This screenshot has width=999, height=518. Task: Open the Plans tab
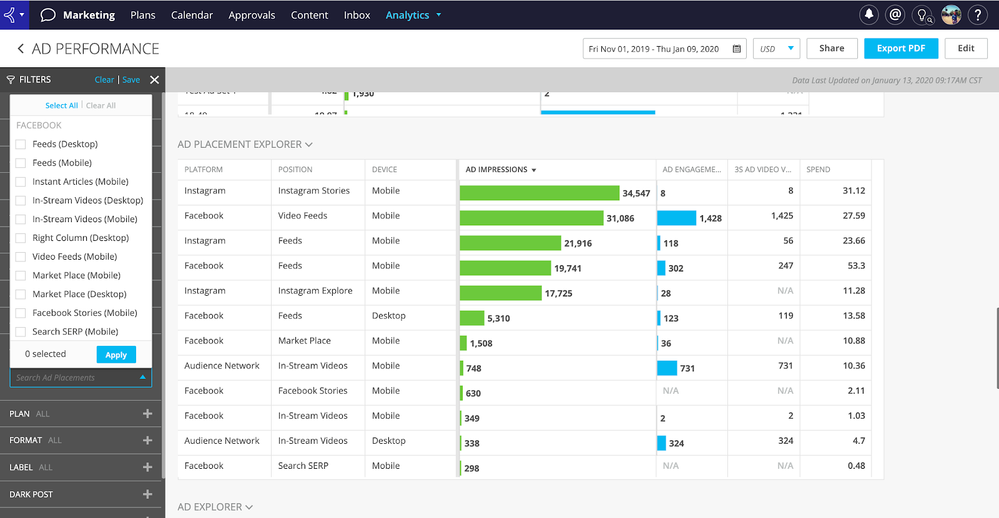tap(143, 15)
